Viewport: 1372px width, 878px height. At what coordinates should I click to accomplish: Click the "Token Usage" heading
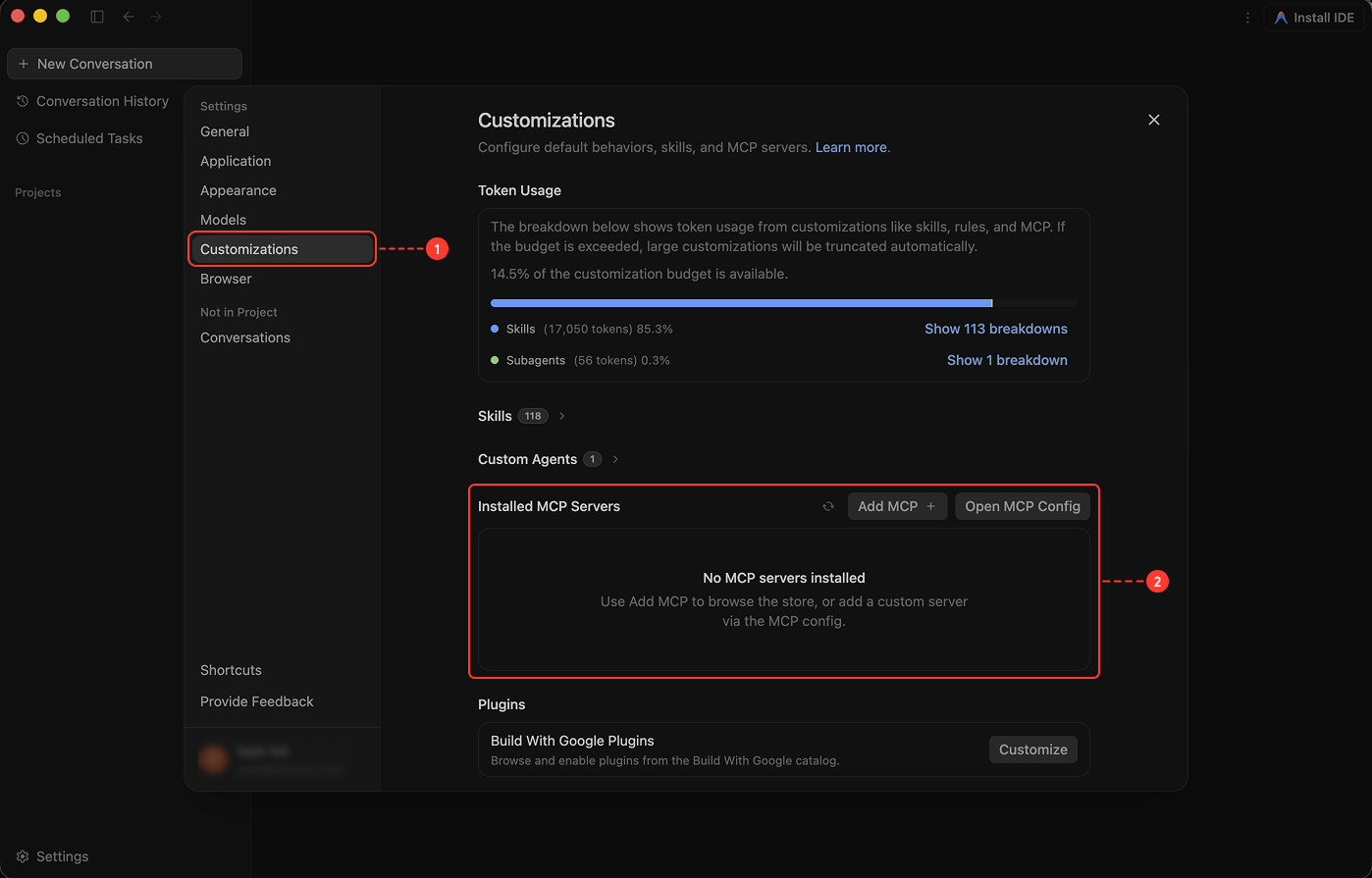point(519,190)
